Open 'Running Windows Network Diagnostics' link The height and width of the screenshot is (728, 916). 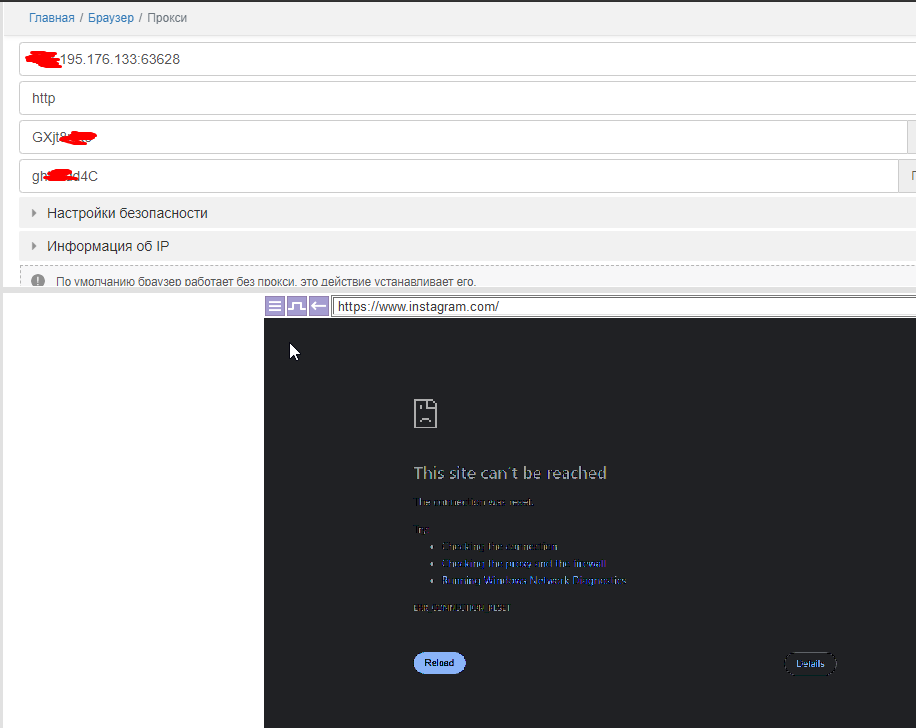[x=534, y=580]
